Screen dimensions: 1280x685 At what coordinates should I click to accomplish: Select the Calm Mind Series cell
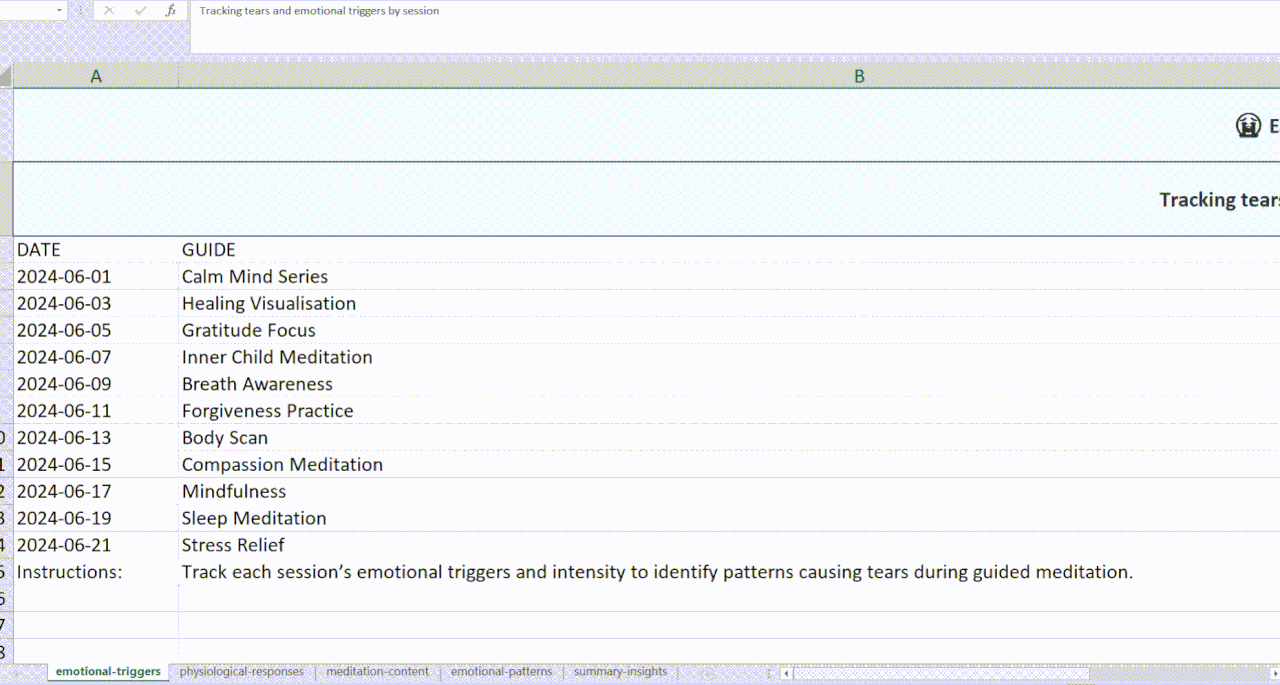(729, 277)
